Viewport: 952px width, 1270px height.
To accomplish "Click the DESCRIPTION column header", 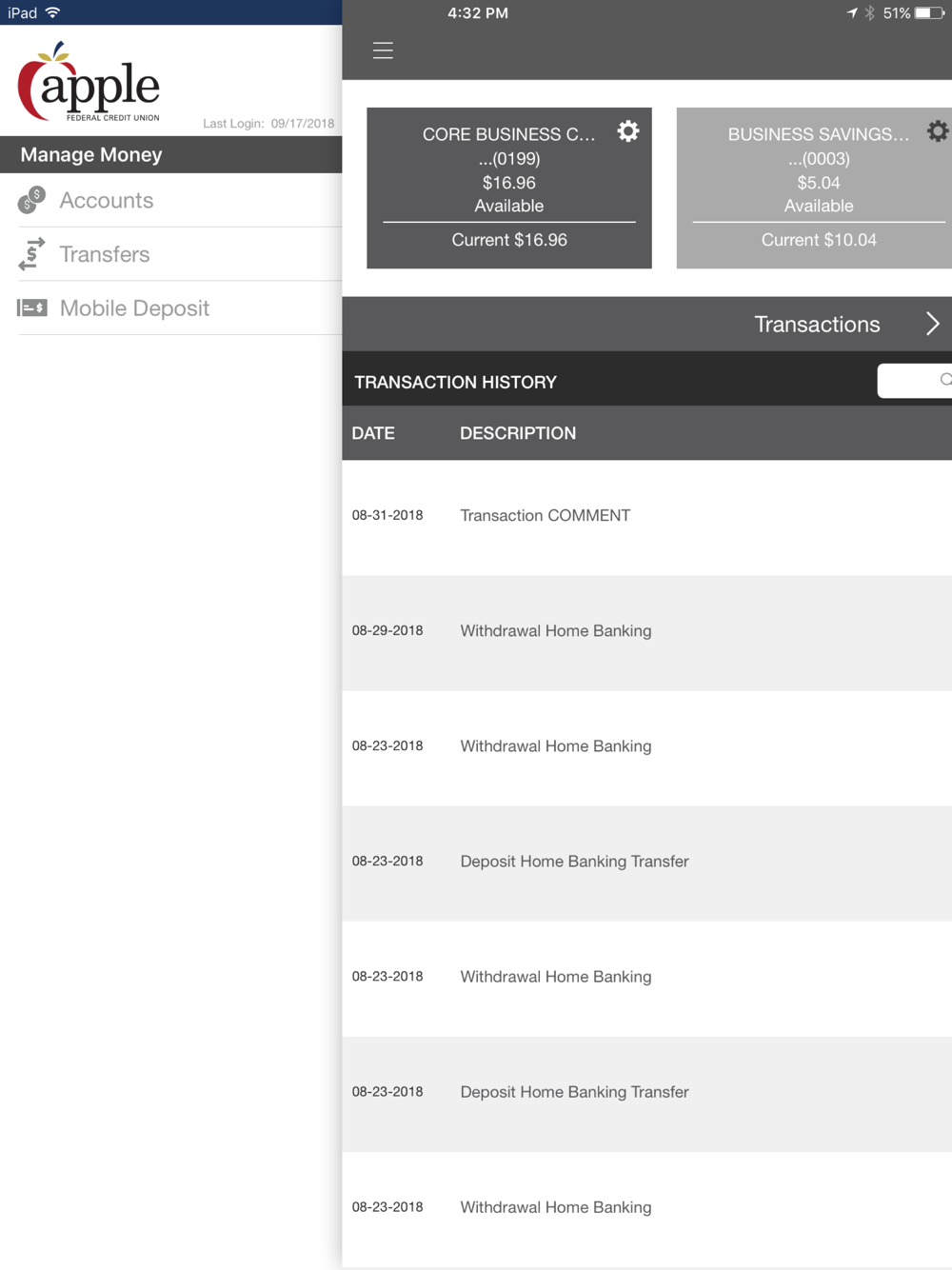I will pyautogui.click(x=518, y=433).
